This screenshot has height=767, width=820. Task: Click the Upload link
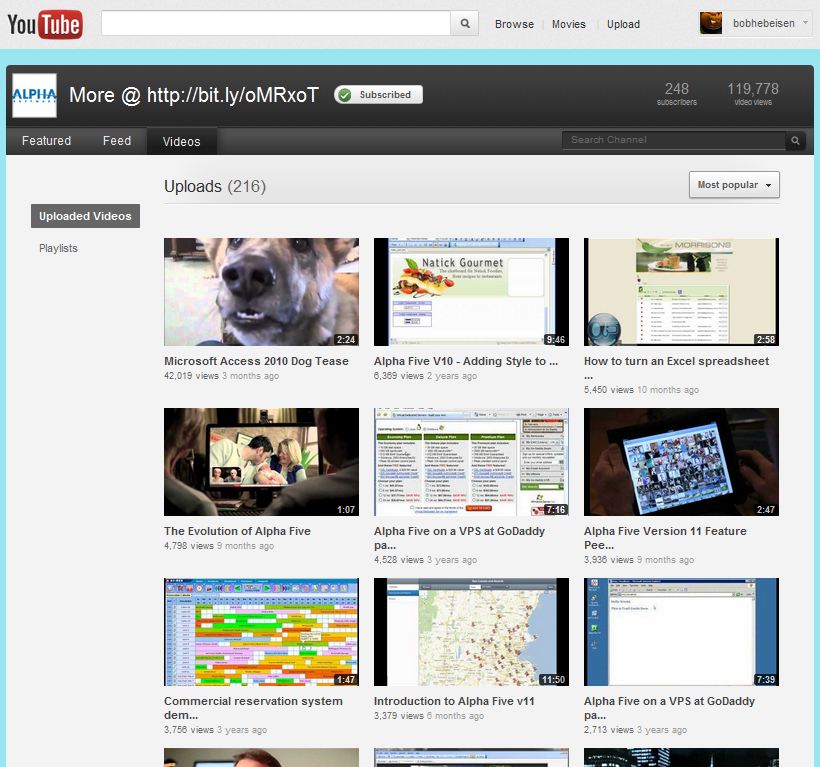pos(623,24)
